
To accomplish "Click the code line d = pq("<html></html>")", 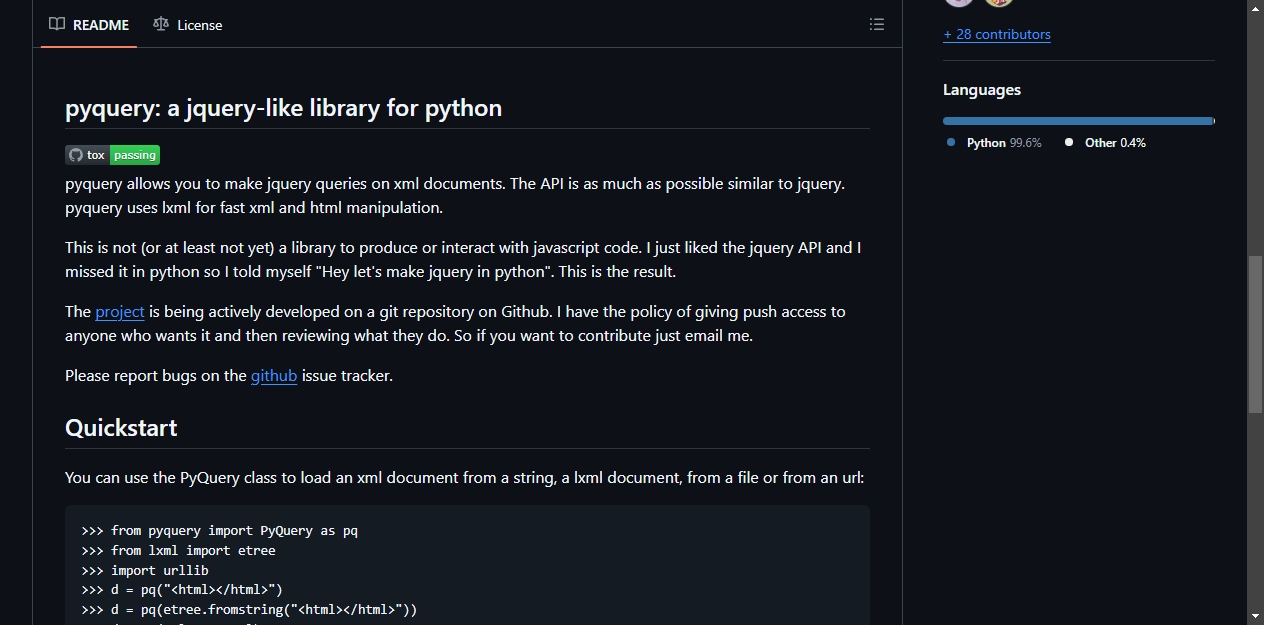I will point(182,590).
